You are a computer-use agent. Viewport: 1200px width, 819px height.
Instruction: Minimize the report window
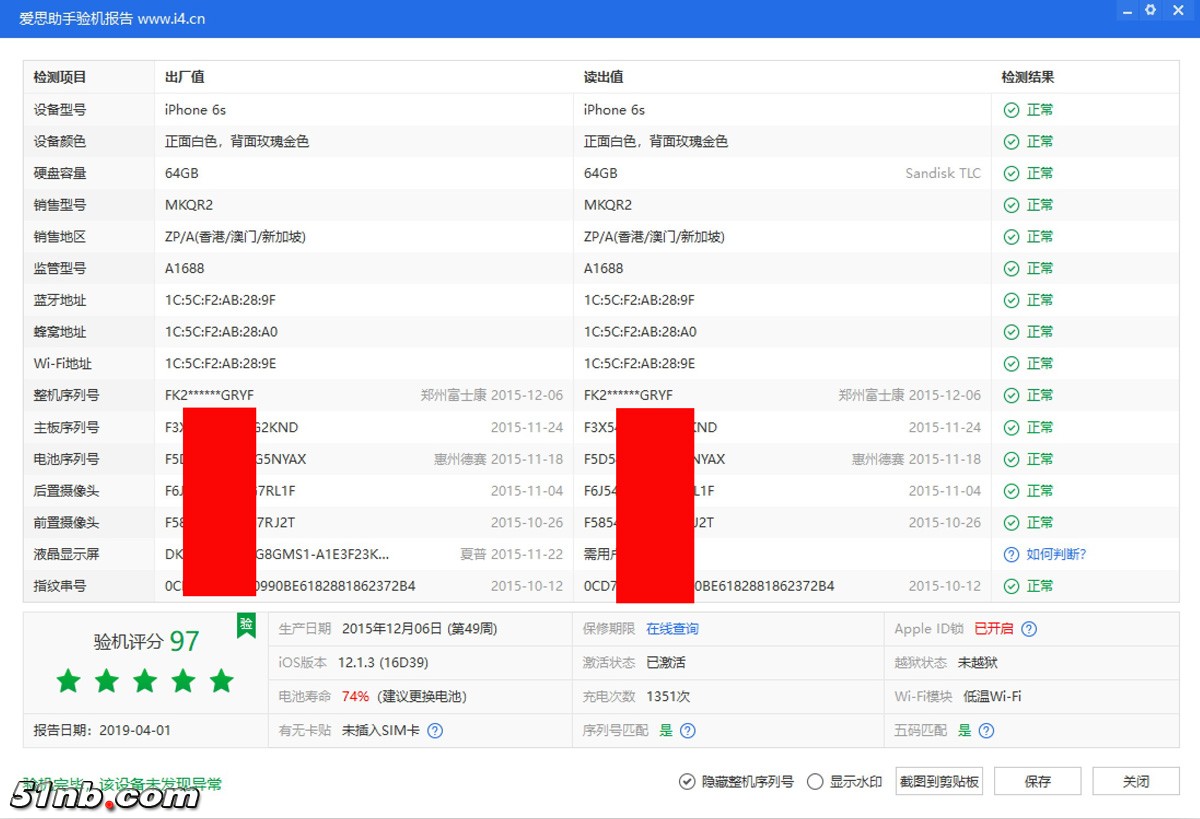point(1125,10)
